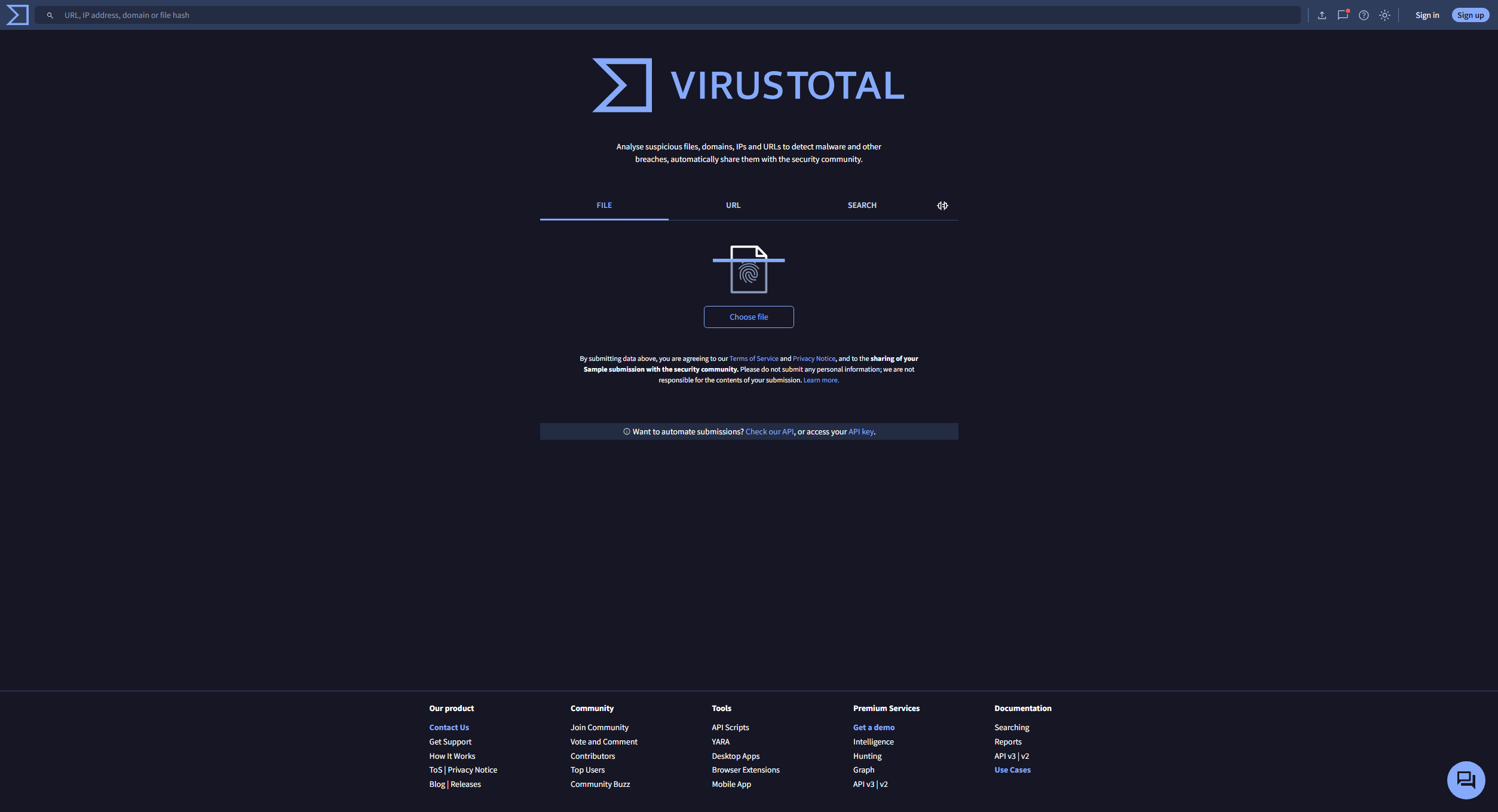Open Contributors link
The image size is (1498, 812).
592,756
